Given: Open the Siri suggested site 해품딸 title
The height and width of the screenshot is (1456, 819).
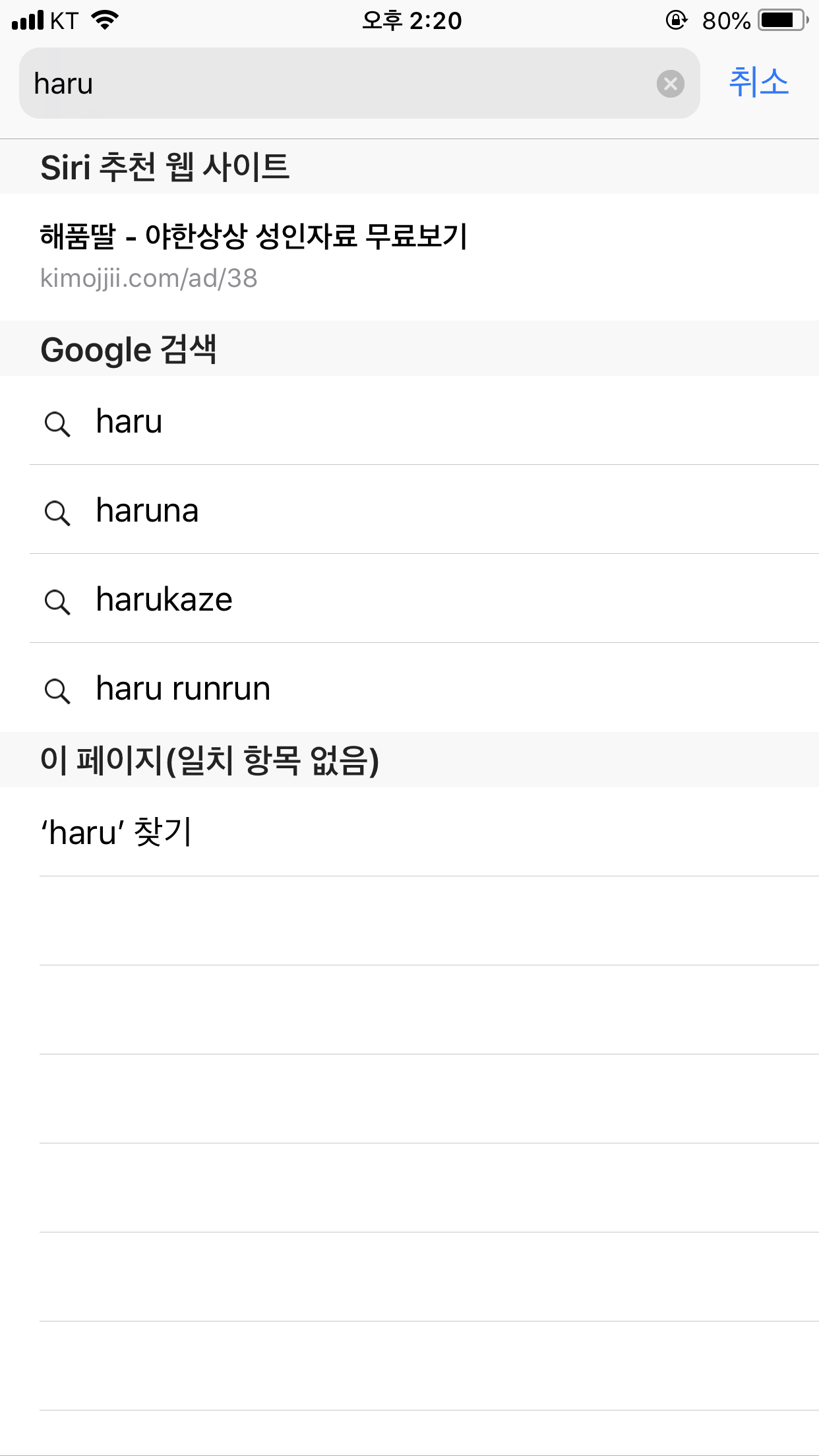Looking at the screenshot, I should [254, 236].
